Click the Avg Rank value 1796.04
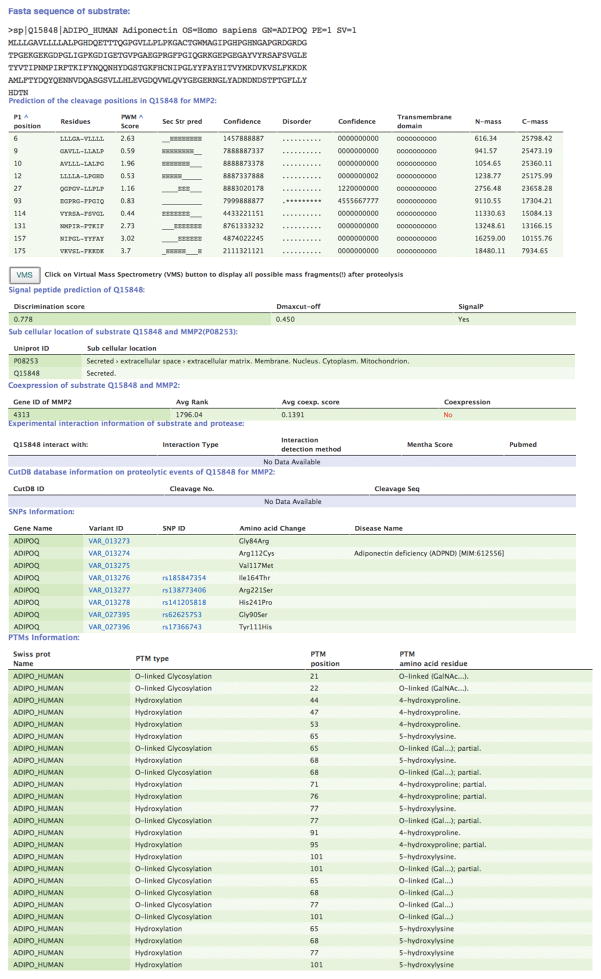This screenshot has height=979, width=601. coord(189,415)
